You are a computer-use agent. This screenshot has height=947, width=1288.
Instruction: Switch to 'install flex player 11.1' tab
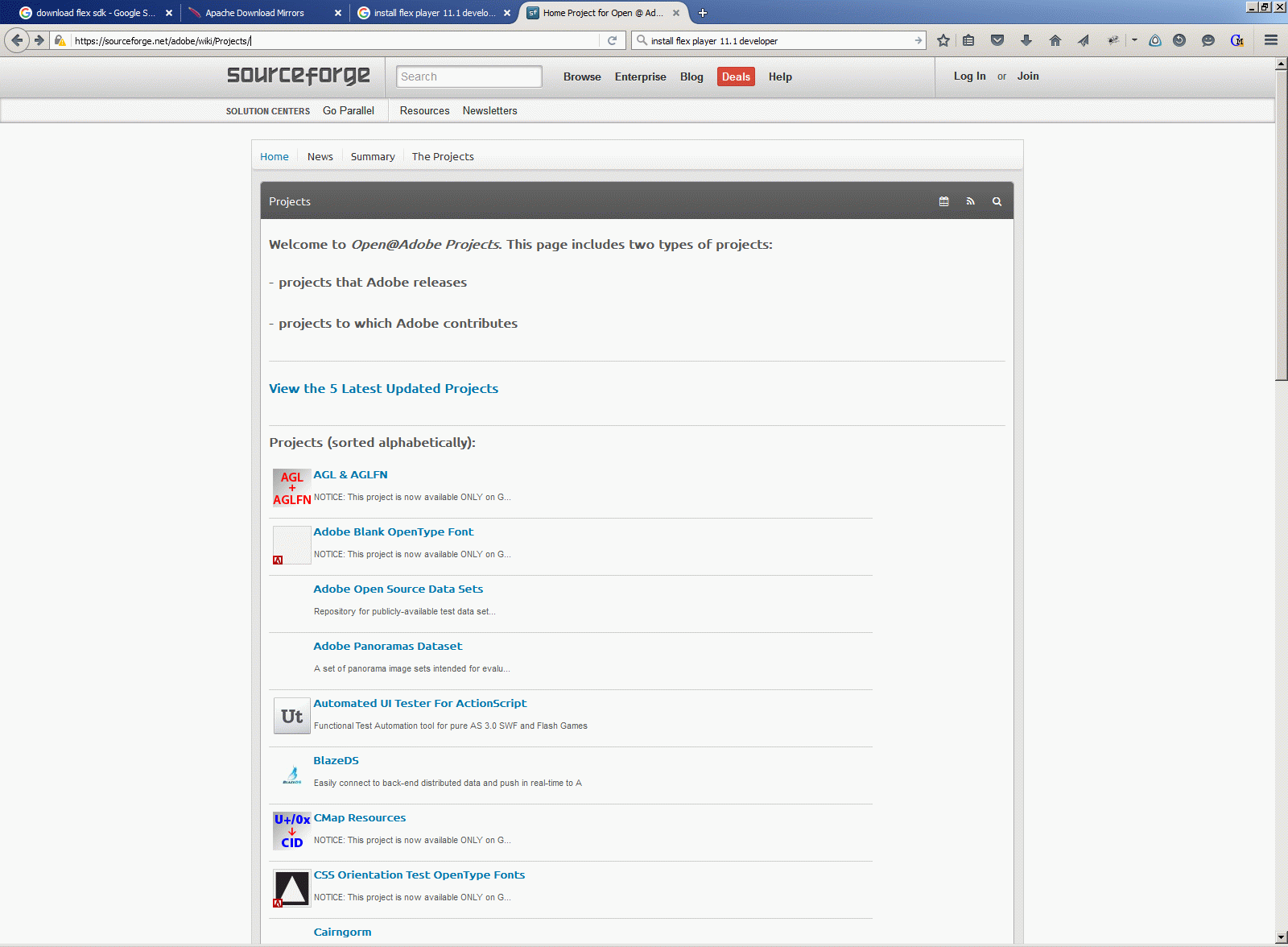pyautogui.click(x=434, y=13)
